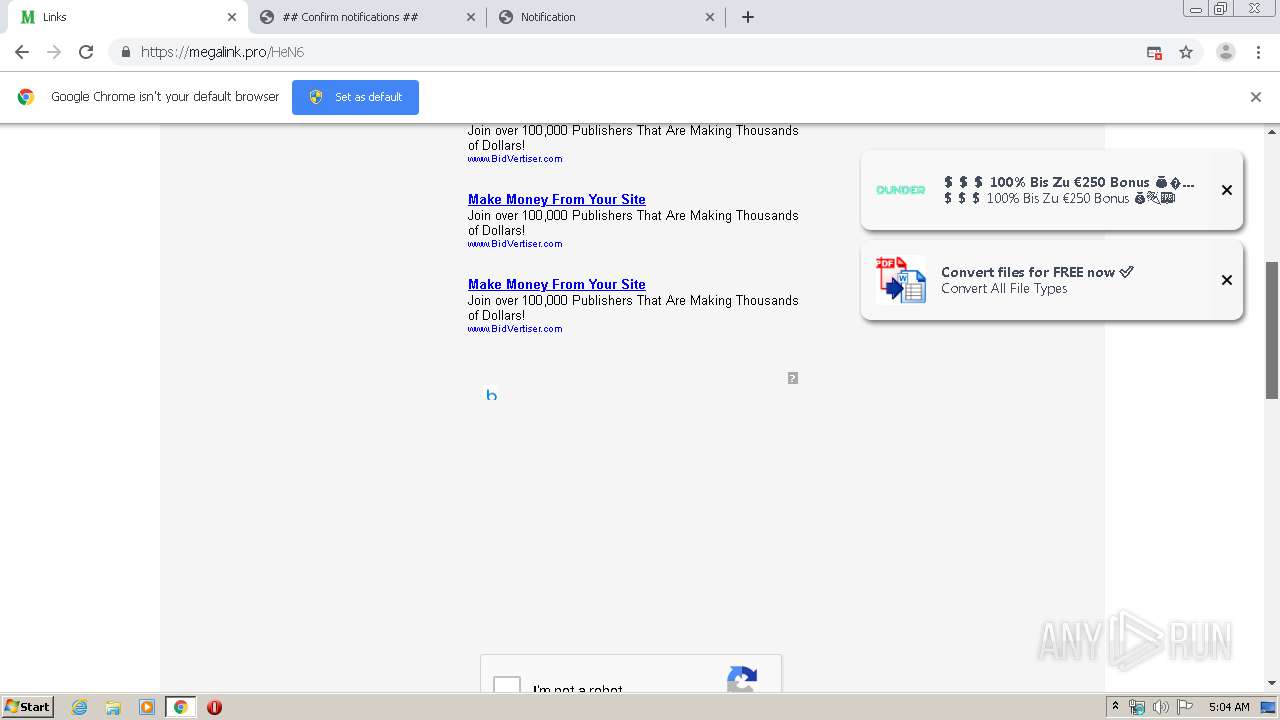1280x720 pixels.
Task: View site info via the padlock icon
Action: 125,52
